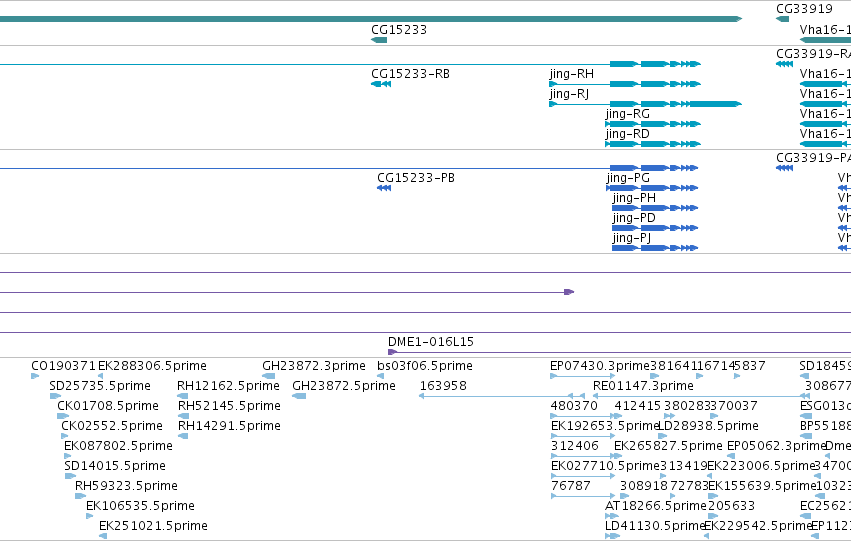
Task: Click the RH12162.5prime EST label
Action: (228, 386)
